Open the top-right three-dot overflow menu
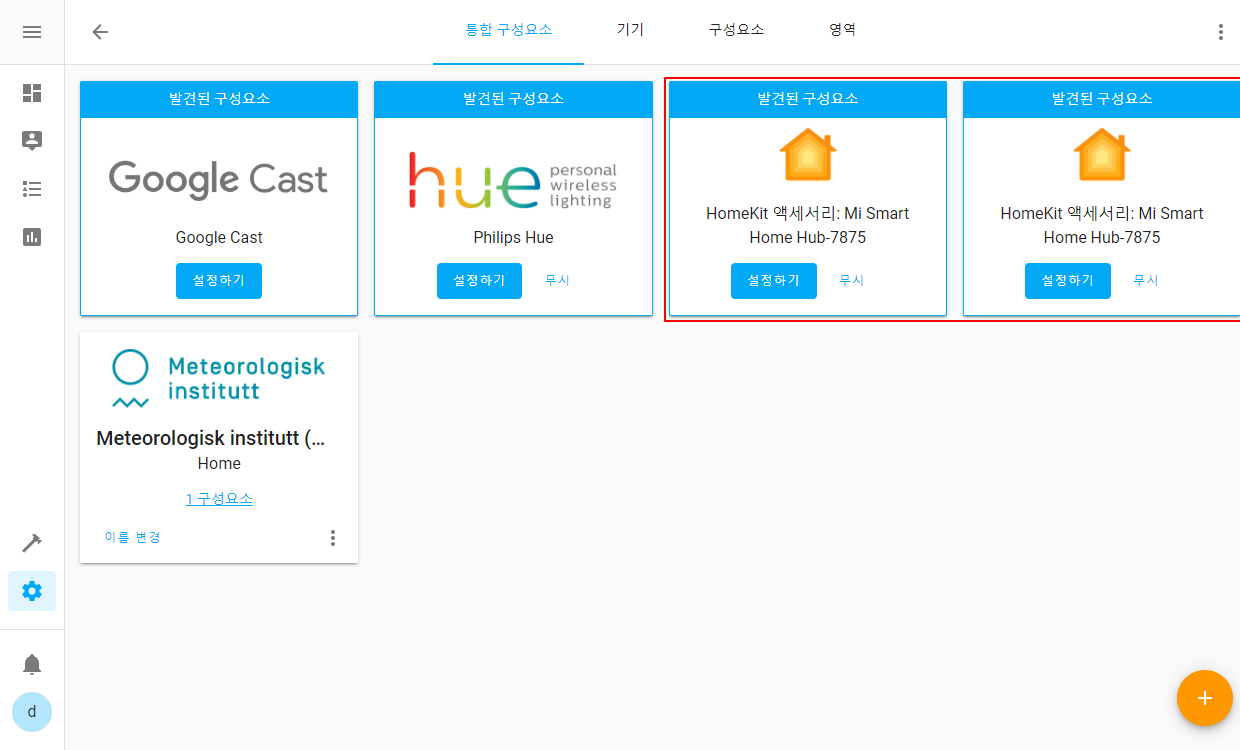The image size is (1240, 750). pyautogui.click(x=1220, y=32)
